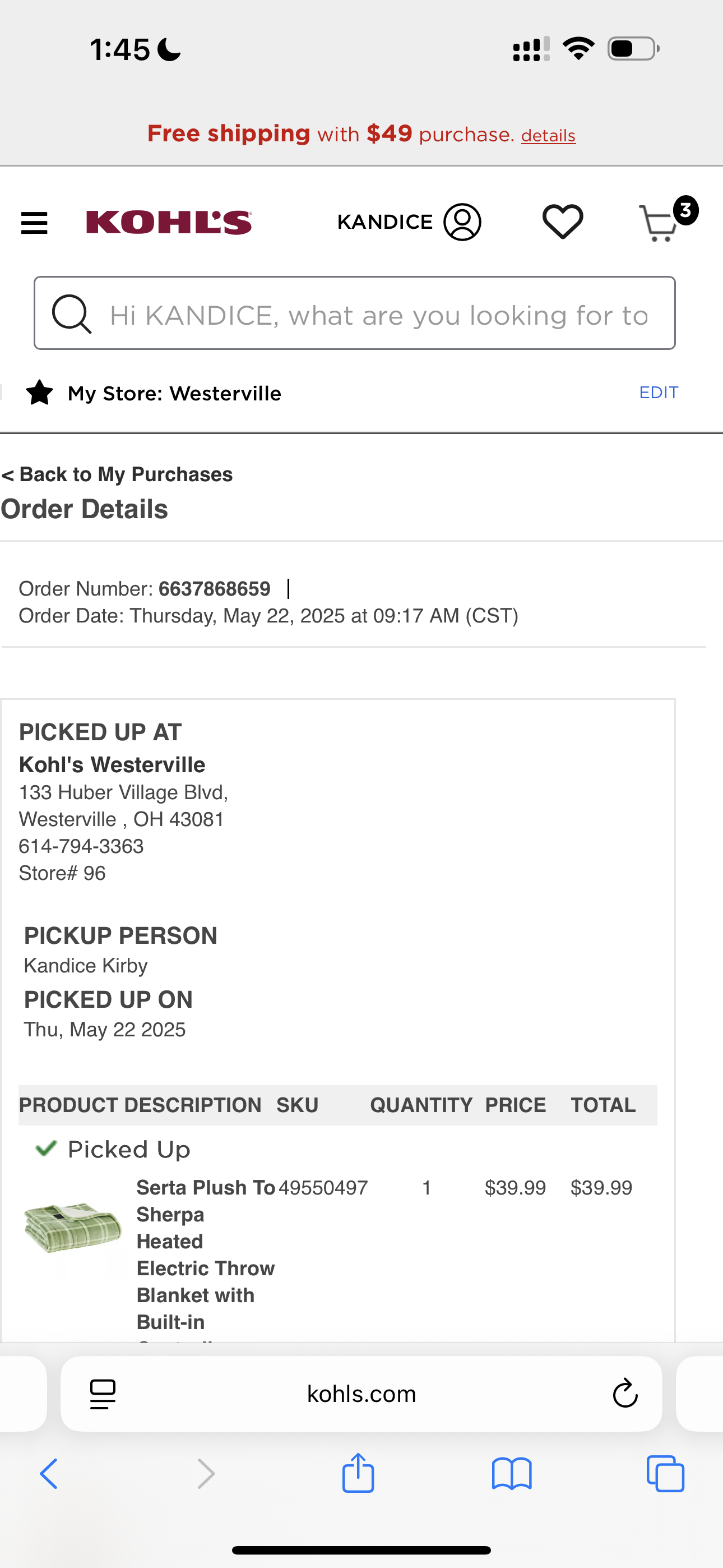Go back with Safari back arrow
The width and height of the screenshot is (723, 1568).
click(49, 1474)
